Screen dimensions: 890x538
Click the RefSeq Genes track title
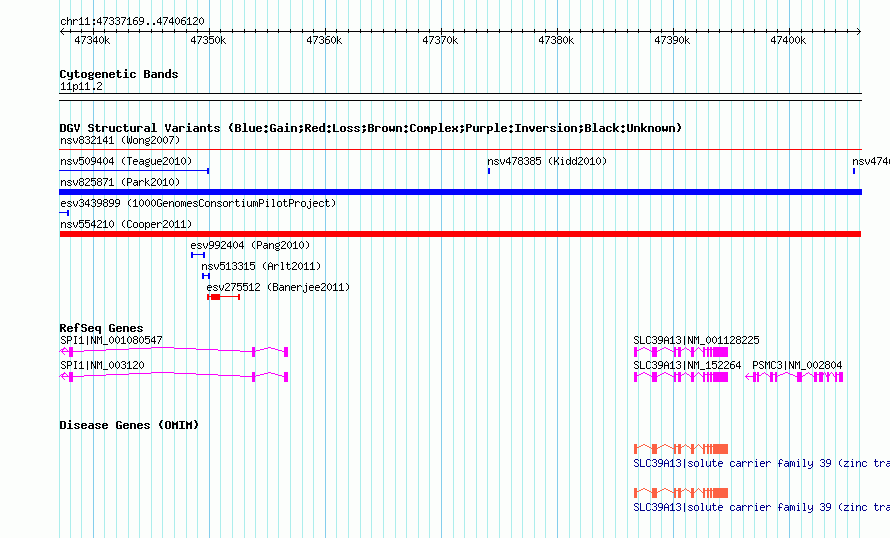(101, 327)
